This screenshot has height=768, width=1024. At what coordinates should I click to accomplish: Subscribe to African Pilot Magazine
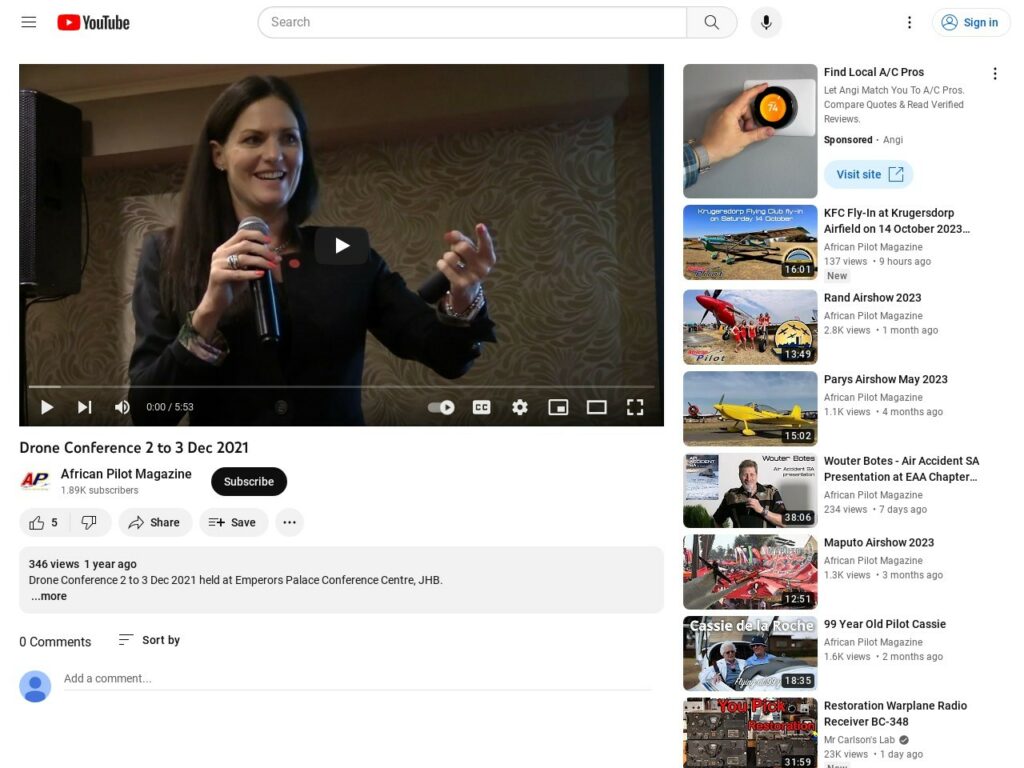click(249, 481)
